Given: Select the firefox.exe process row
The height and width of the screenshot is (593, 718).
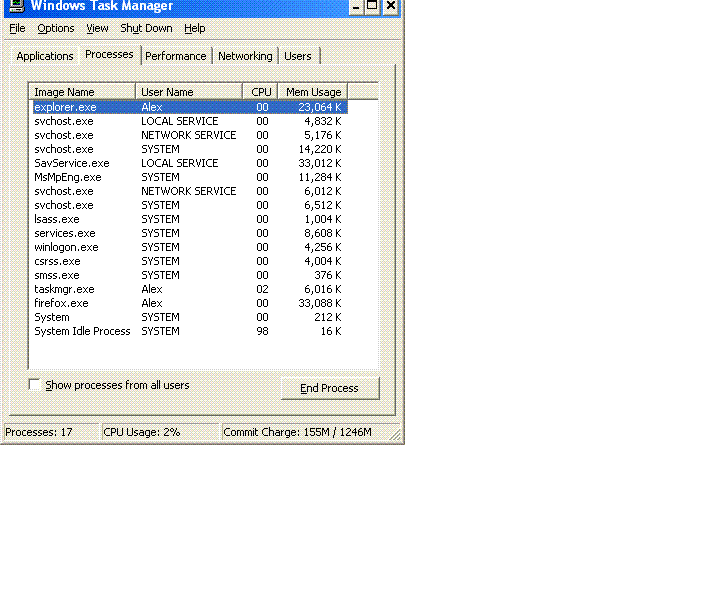Looking at the screenshot, I should click(x=61, y=303).
